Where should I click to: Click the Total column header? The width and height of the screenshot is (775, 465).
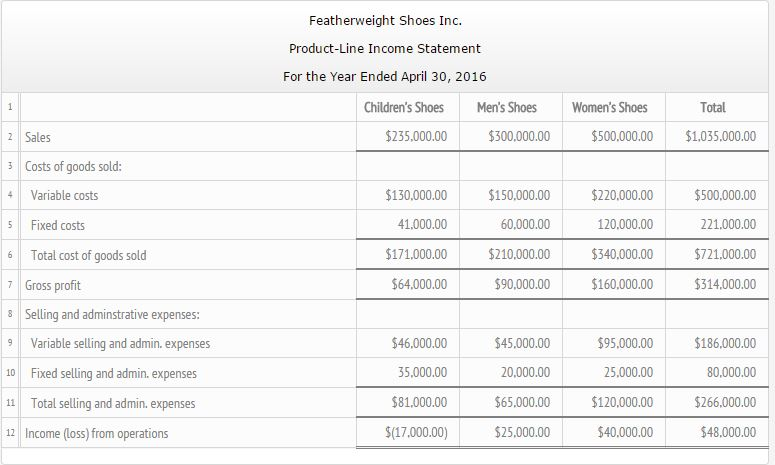[714, 107]
